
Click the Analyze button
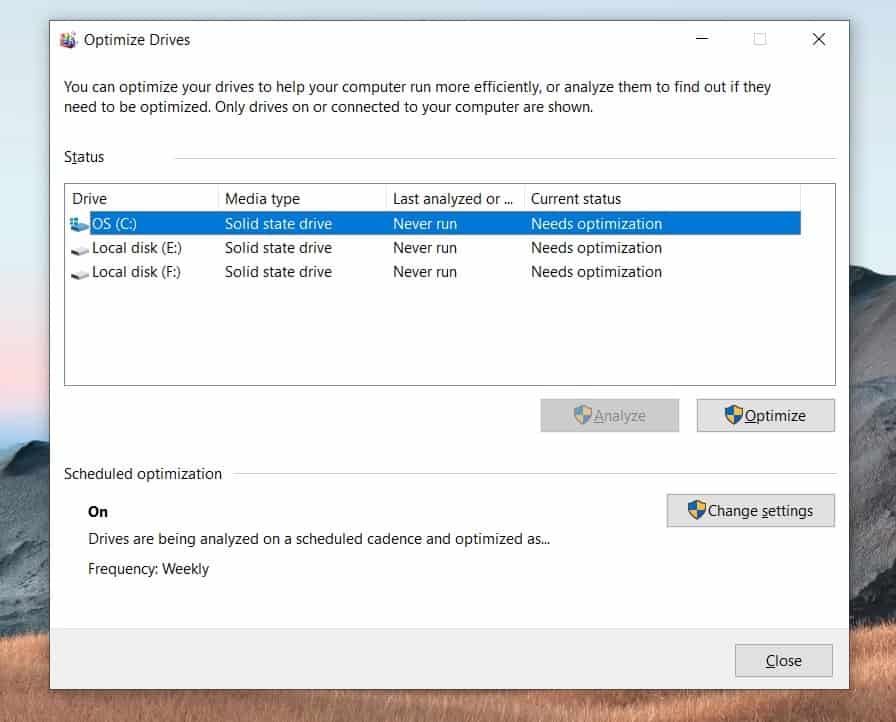point(609,415)
